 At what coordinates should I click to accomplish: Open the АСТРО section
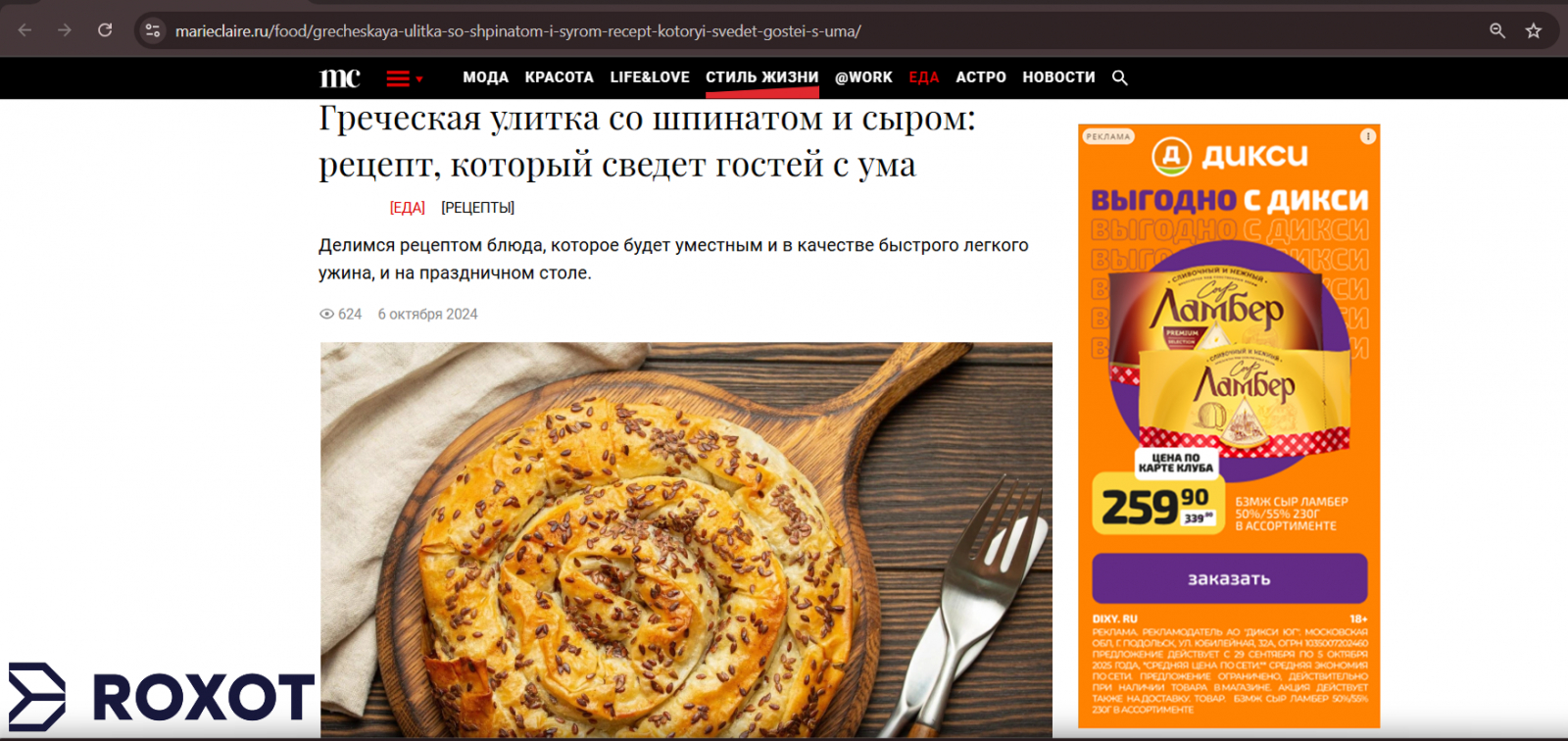coord(981,77)
